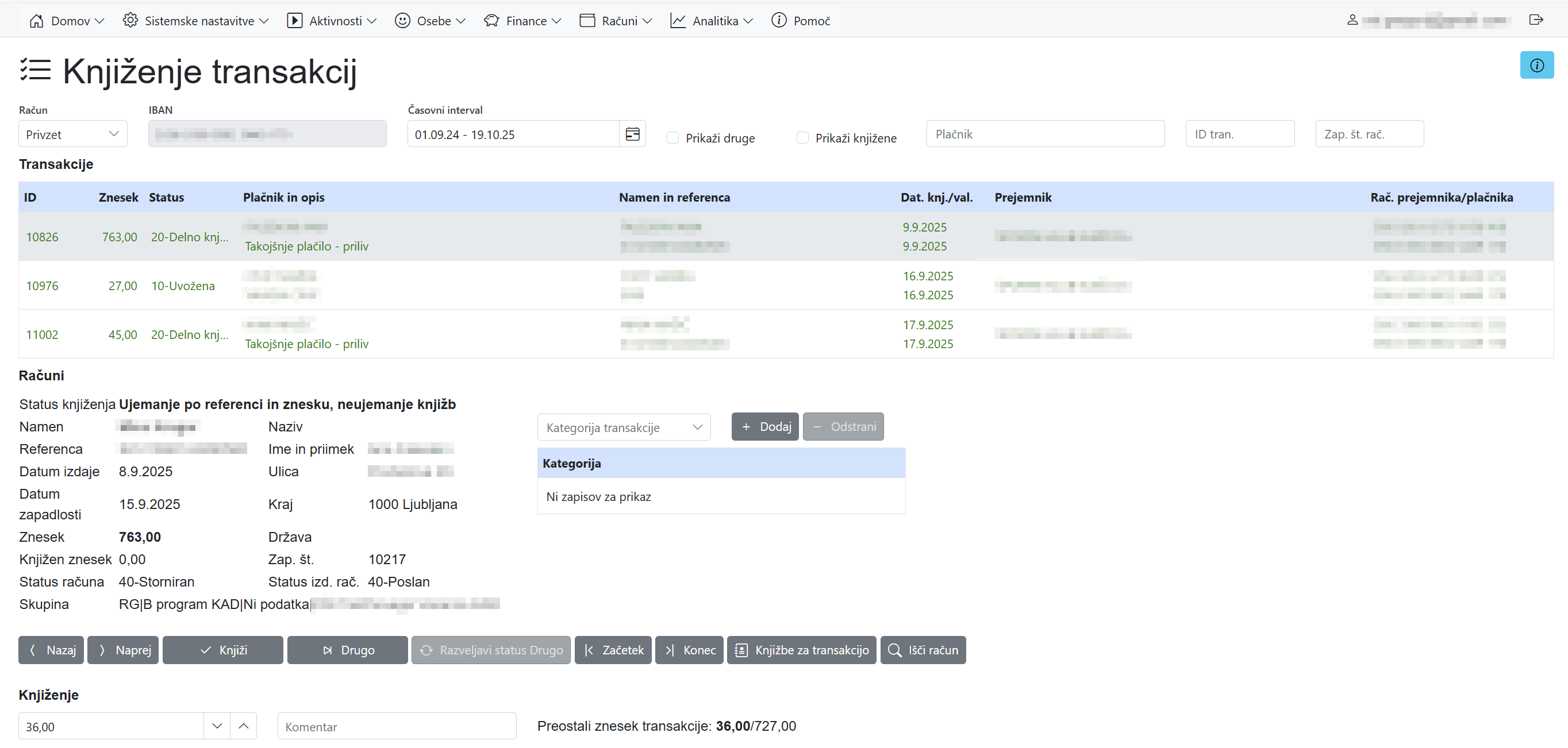The height and width of the screenshot is (748, 1568).
Task: Jump to Konec last record
Action: tap(689, 649)
